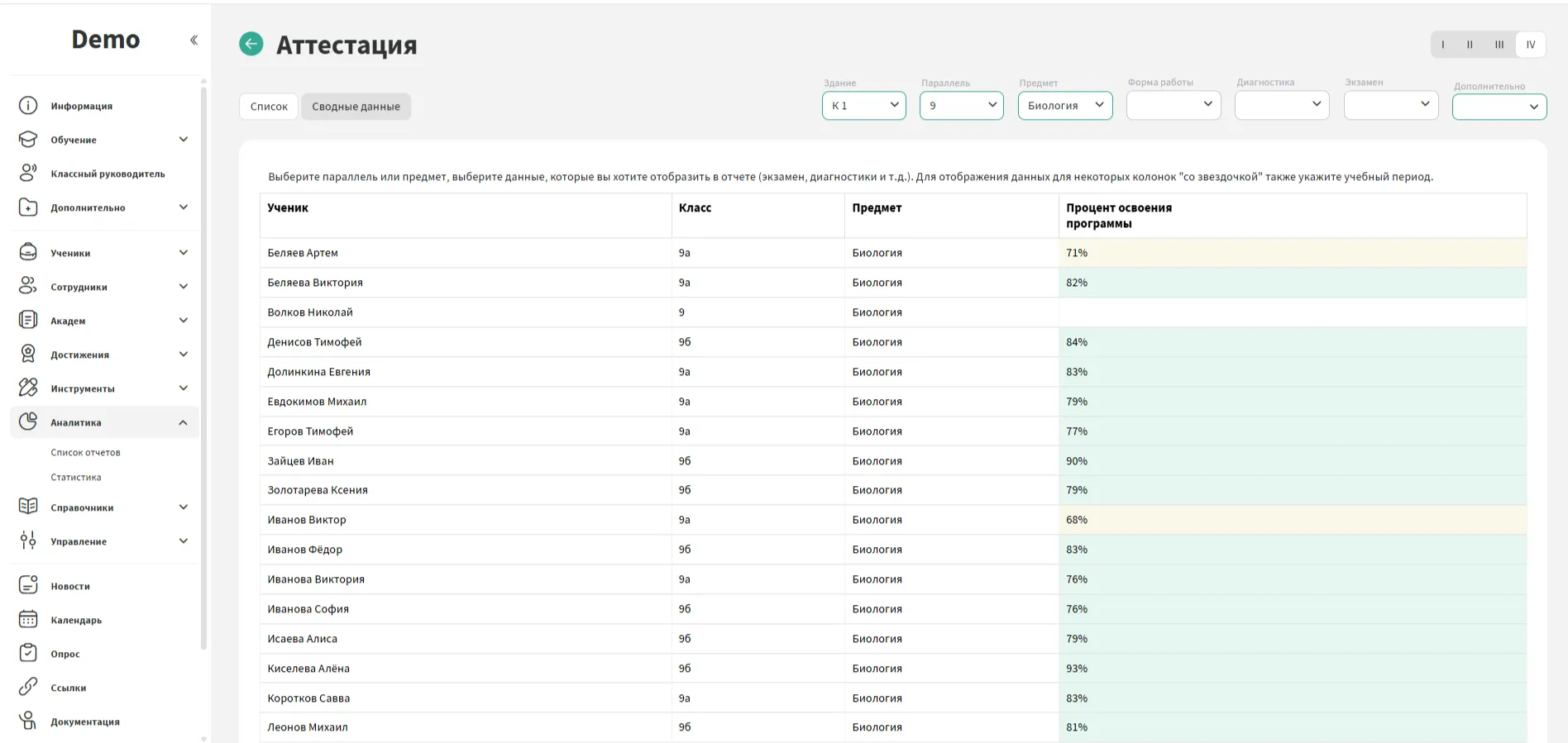Select the Сводные данные tab
The width and height of the screenshot is (1568, 743).
coord(356,107)
